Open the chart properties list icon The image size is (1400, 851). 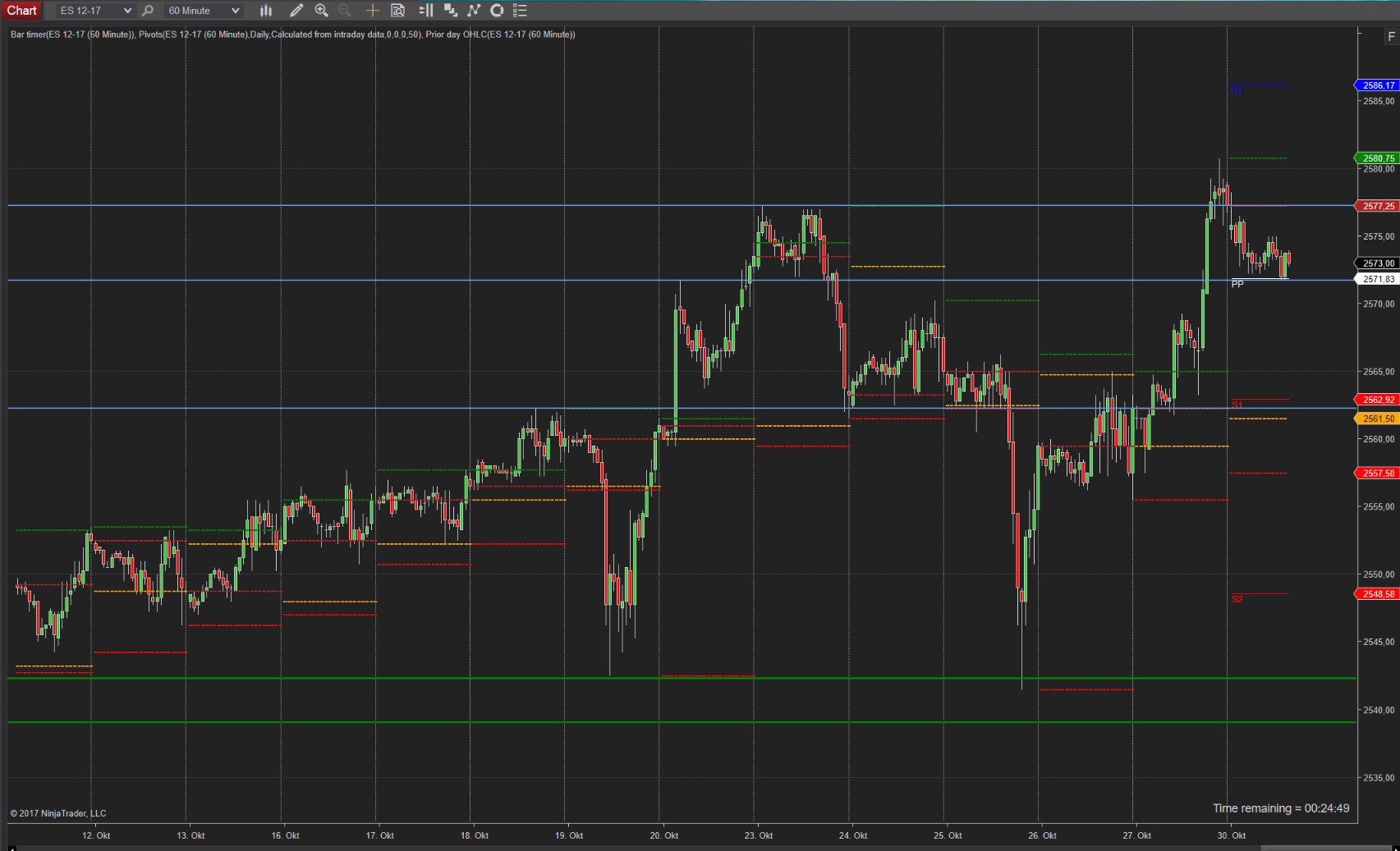[520, 11]
